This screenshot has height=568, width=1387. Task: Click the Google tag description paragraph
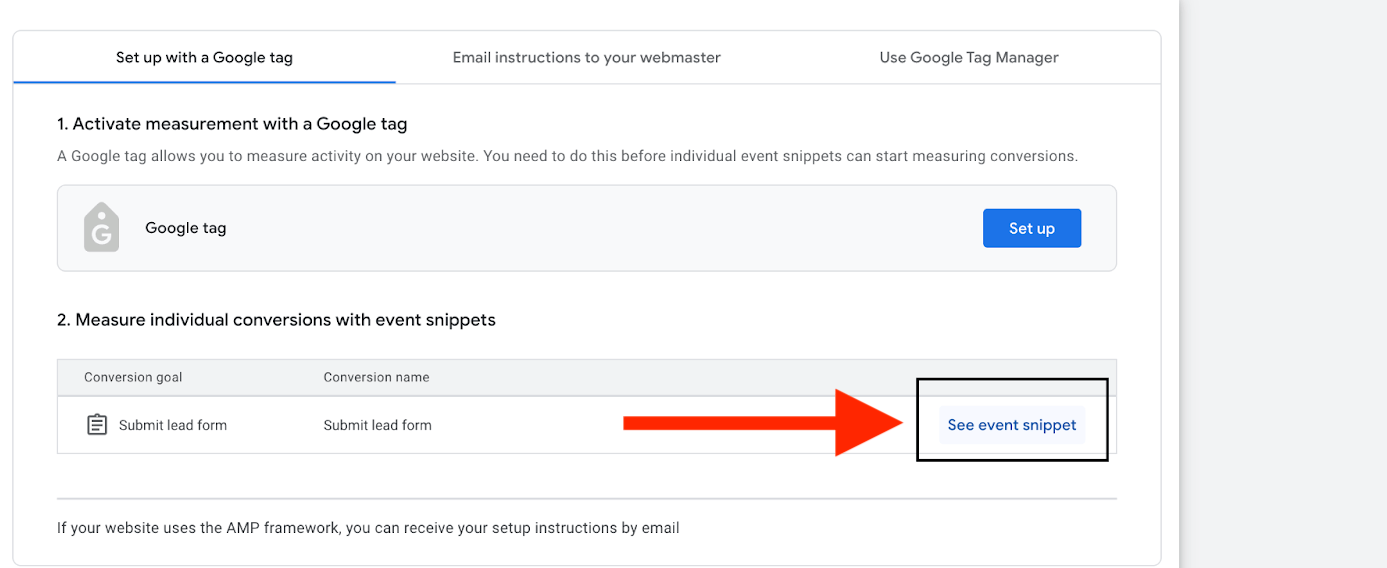pos(567,156)
